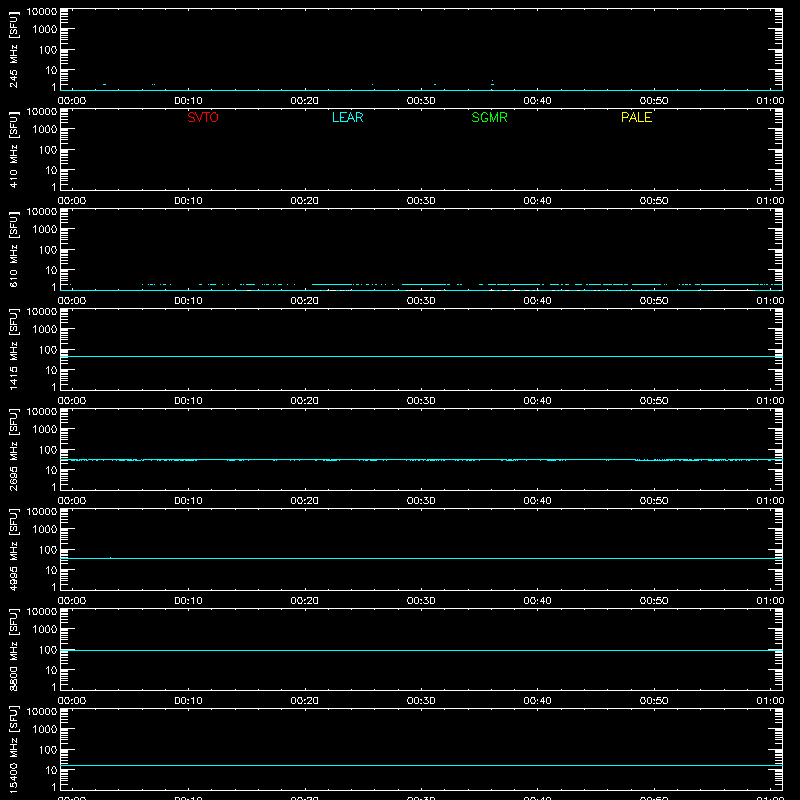Viewport: 800px width, 800px height.
Task: Select the 1415 MHz [SFU] axis title
Action: coord(13,350)
